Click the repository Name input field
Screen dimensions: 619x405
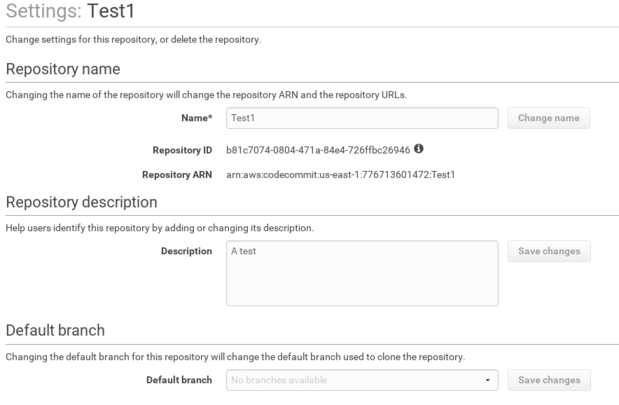click(x=362, y=118)
